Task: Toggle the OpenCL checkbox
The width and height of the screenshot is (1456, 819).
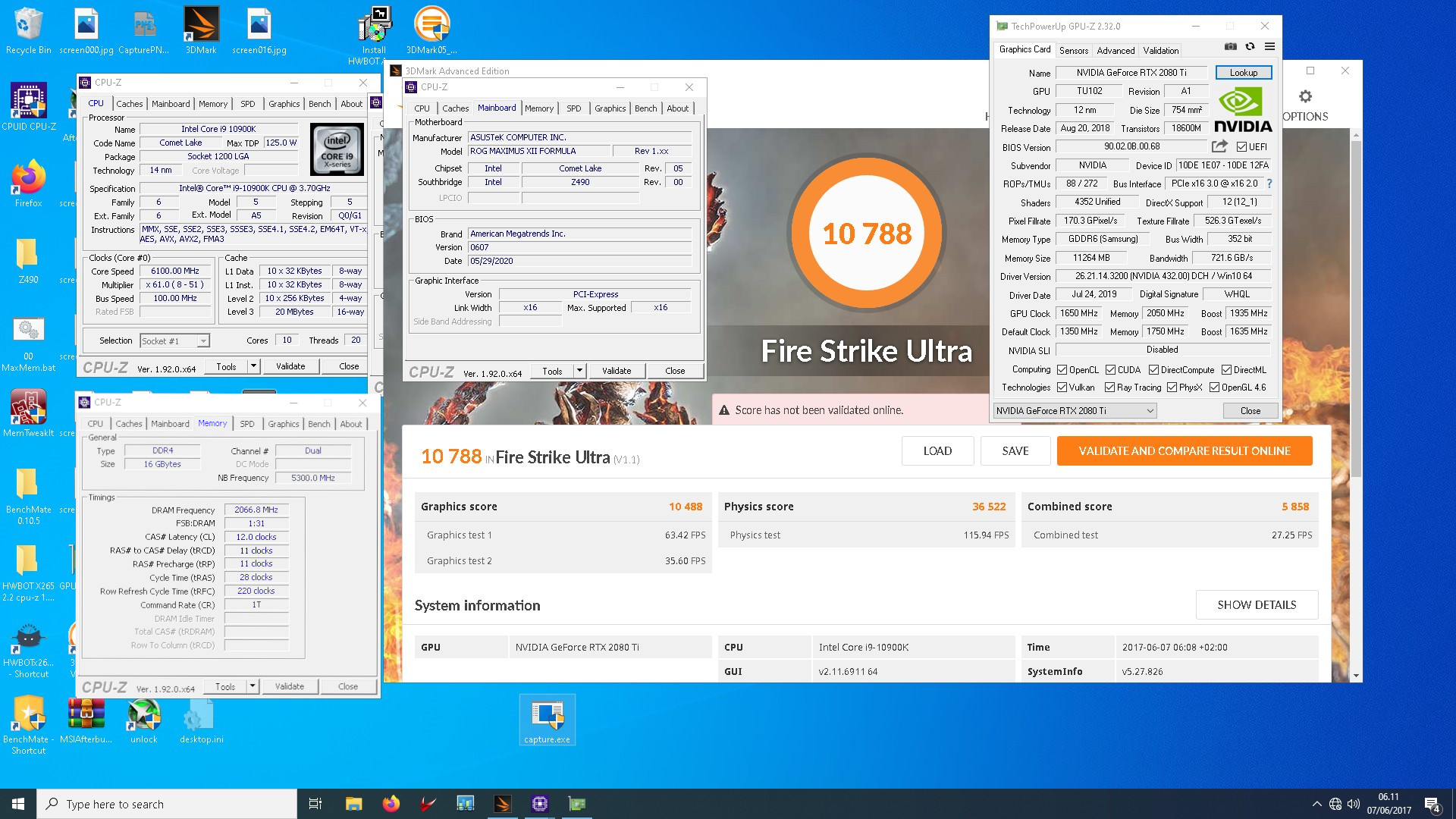Action: coord(1062,370)
